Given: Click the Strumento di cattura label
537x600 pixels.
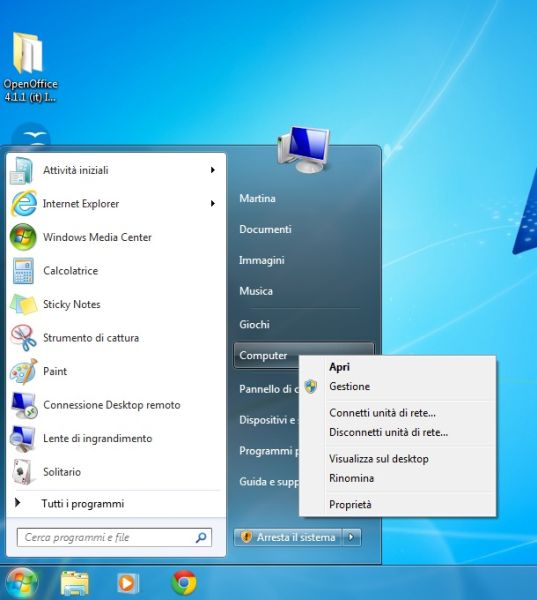Looking at the screenshot, I should point(91,338).
